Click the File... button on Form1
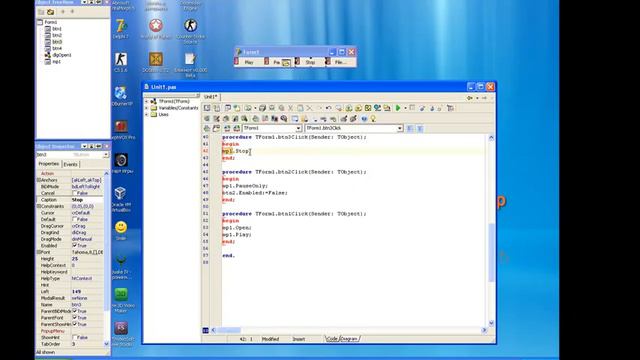 (340, 62)
